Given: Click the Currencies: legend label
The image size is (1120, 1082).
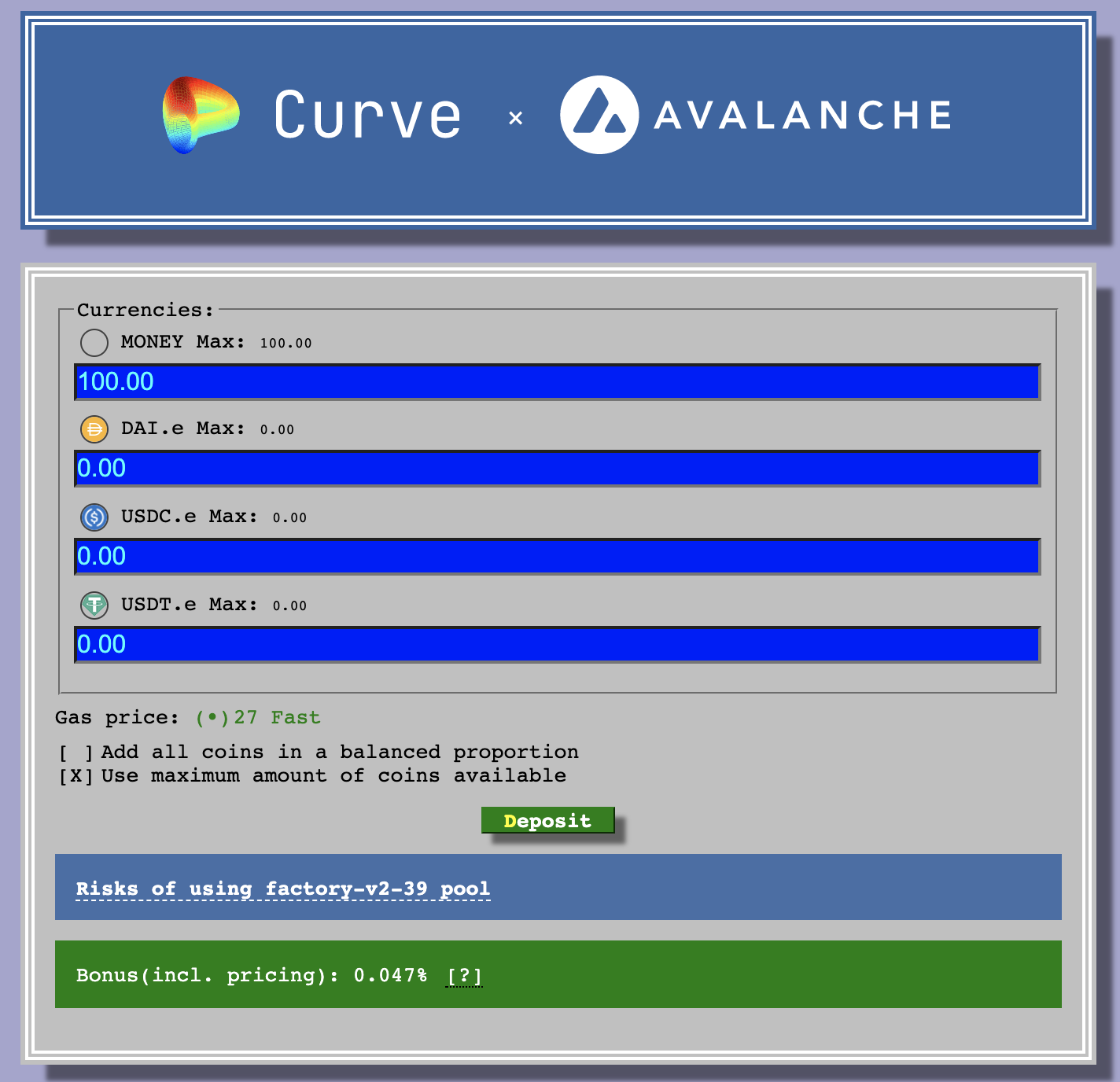Looking at the screenshot, I should pyautogui.click(x=146, y=310).
